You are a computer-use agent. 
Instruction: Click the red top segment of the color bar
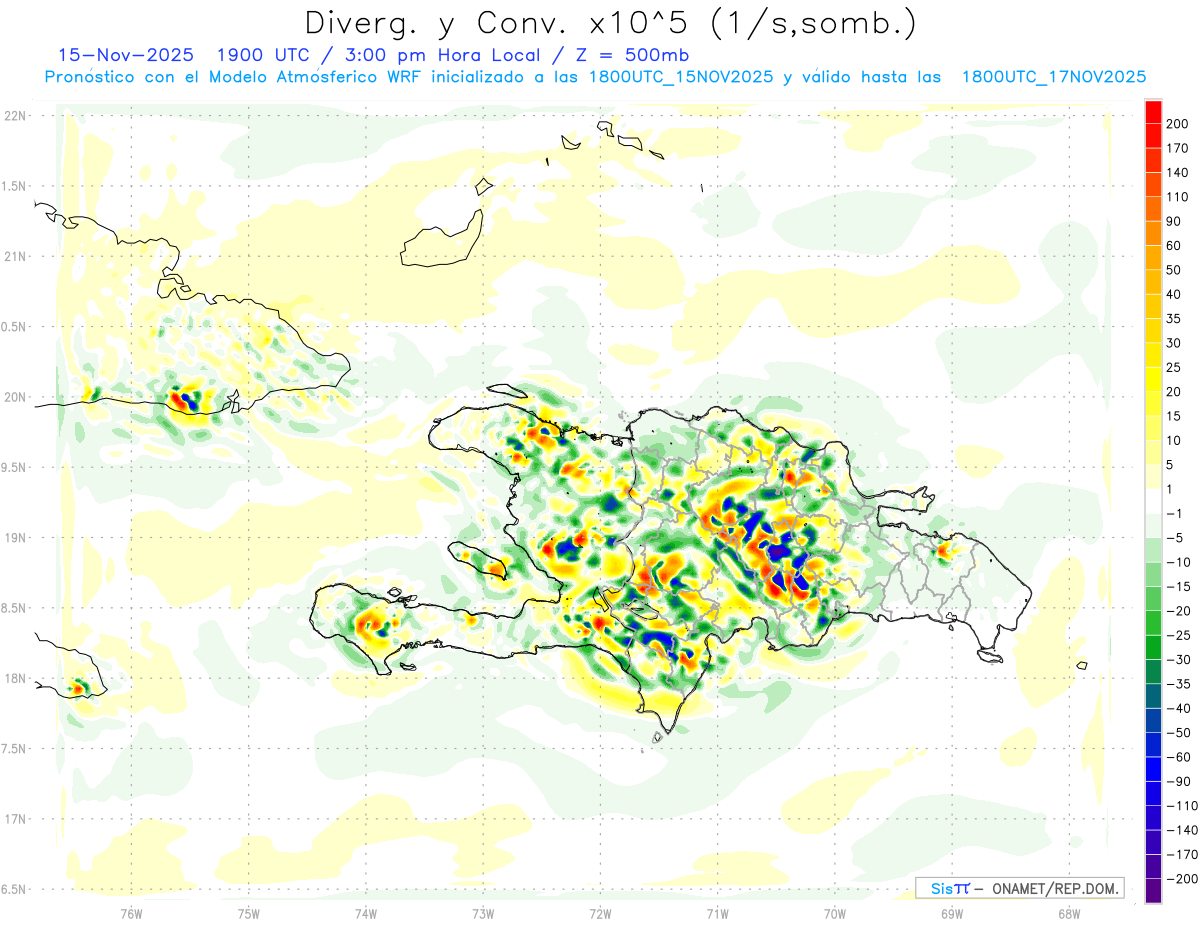[1154, 112]
